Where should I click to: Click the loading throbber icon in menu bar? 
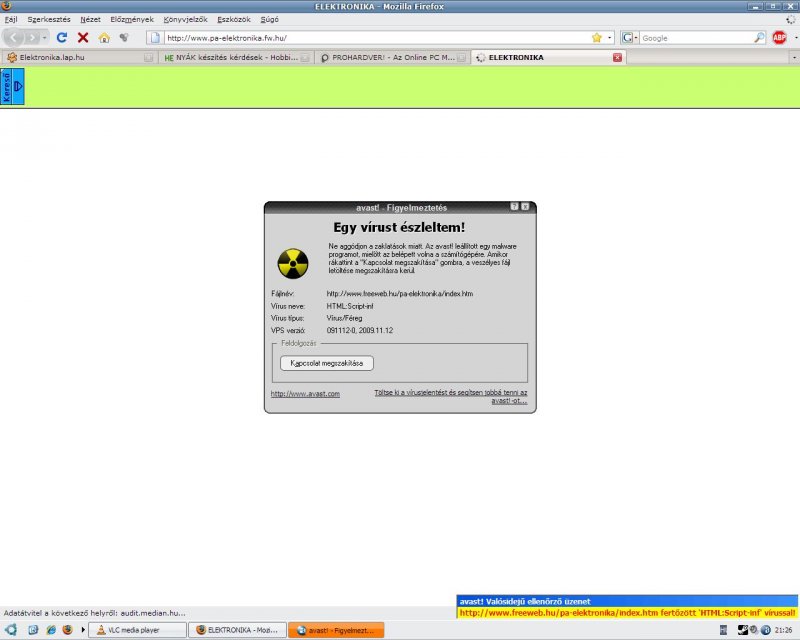click(x=791, y=19)
